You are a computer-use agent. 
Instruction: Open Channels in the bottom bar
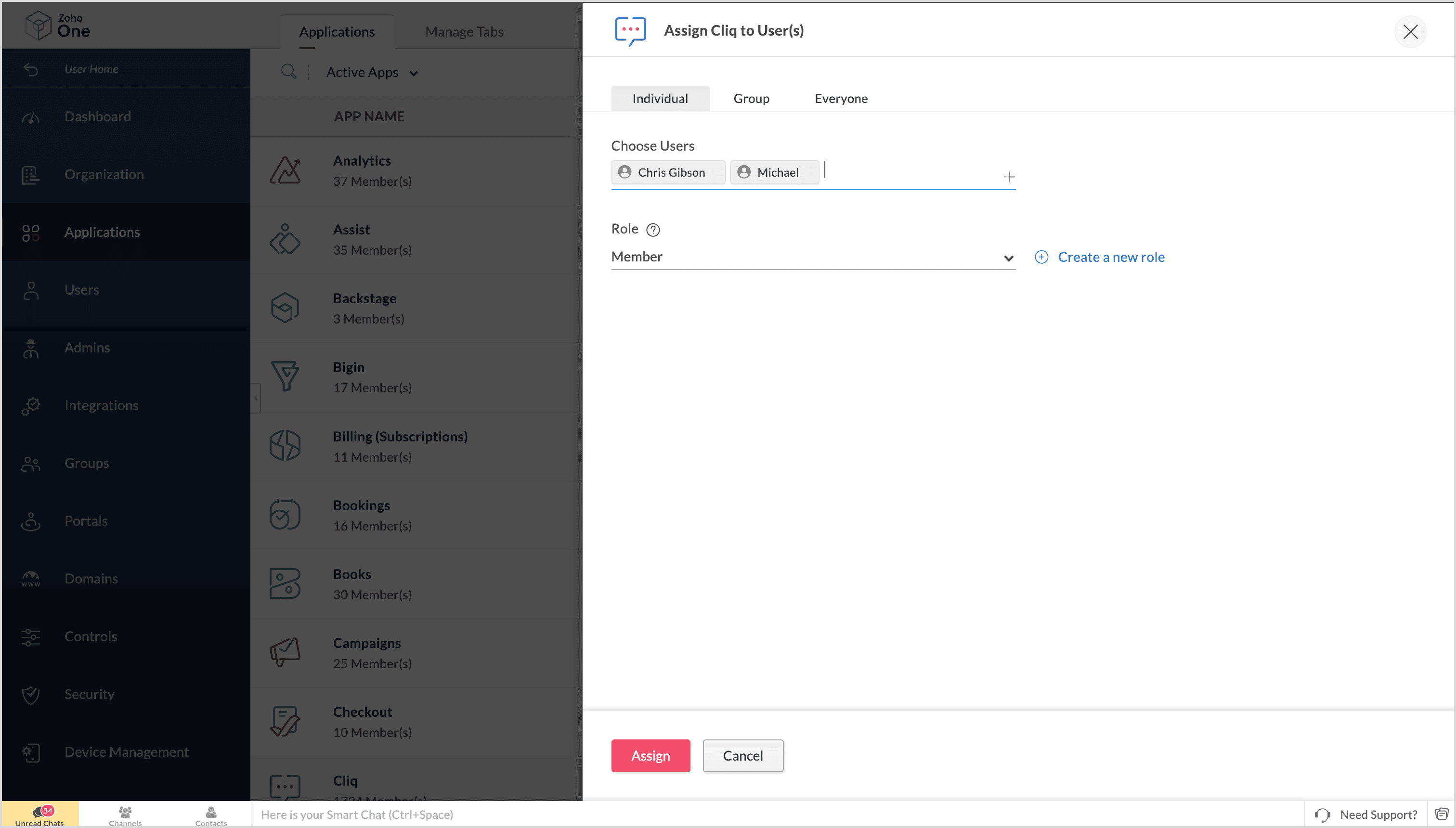point(125,815)
